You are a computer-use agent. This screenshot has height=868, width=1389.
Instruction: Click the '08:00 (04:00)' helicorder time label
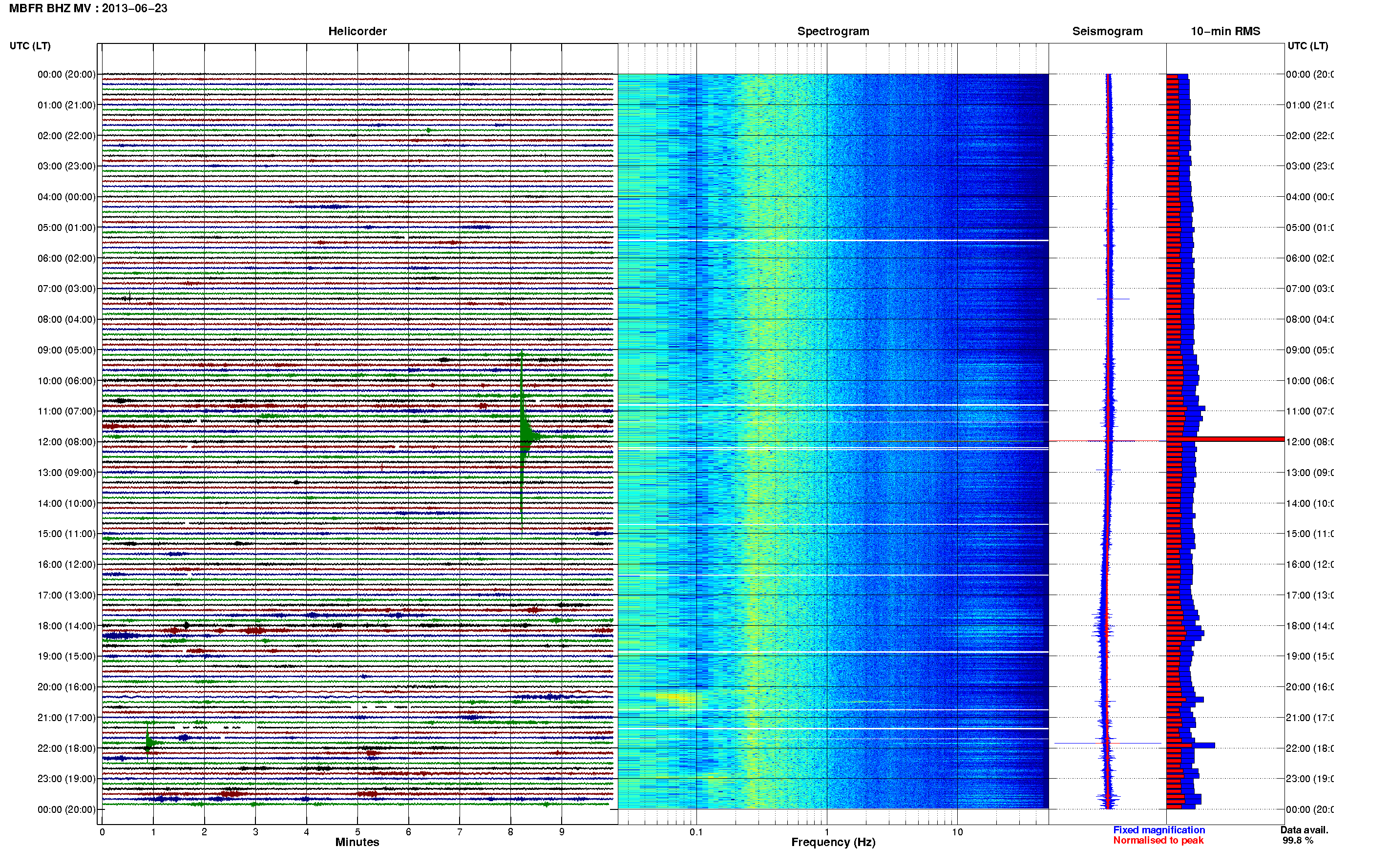pos(66,319)
